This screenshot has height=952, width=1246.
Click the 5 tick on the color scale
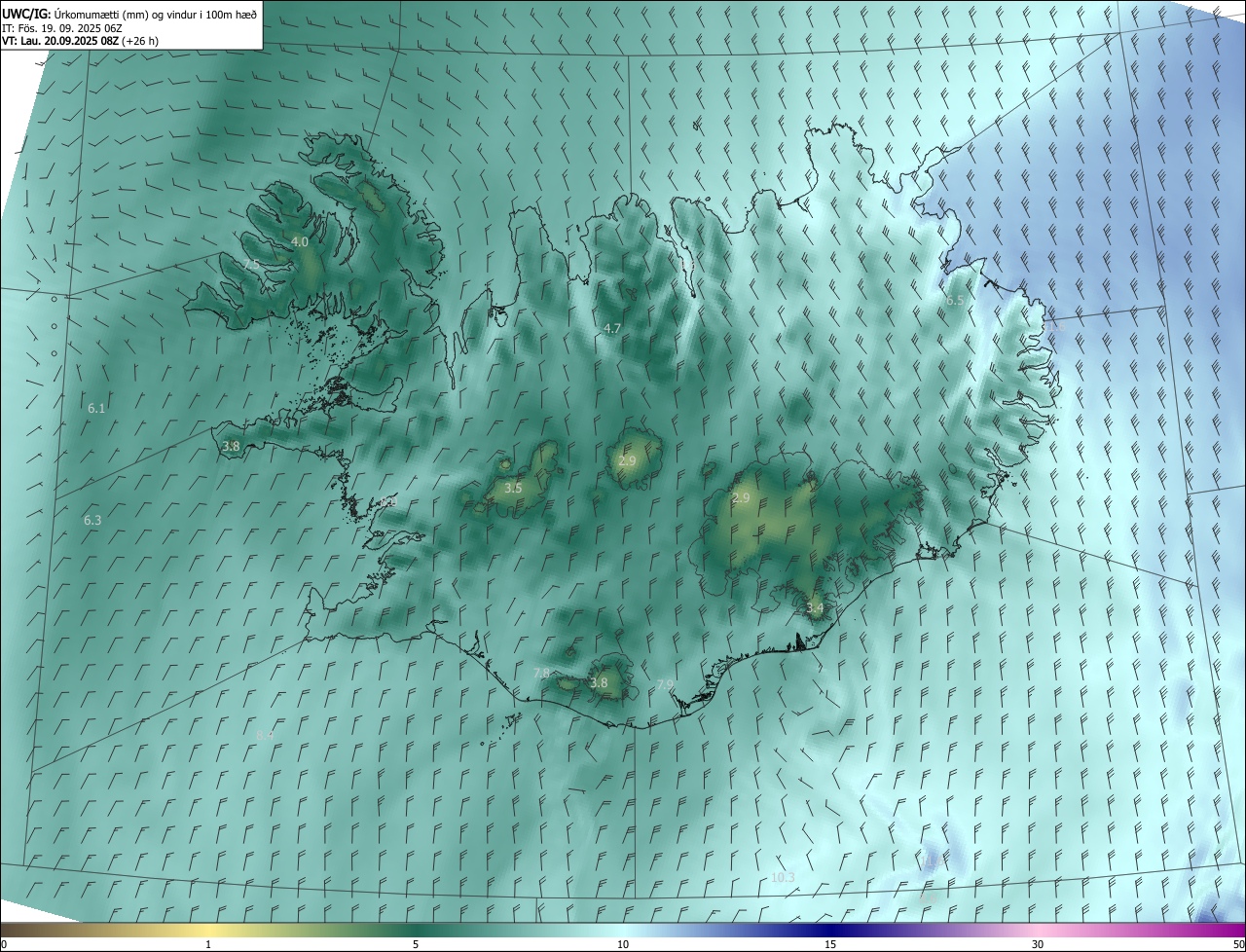pyautogui.click(x=416, y=945)
